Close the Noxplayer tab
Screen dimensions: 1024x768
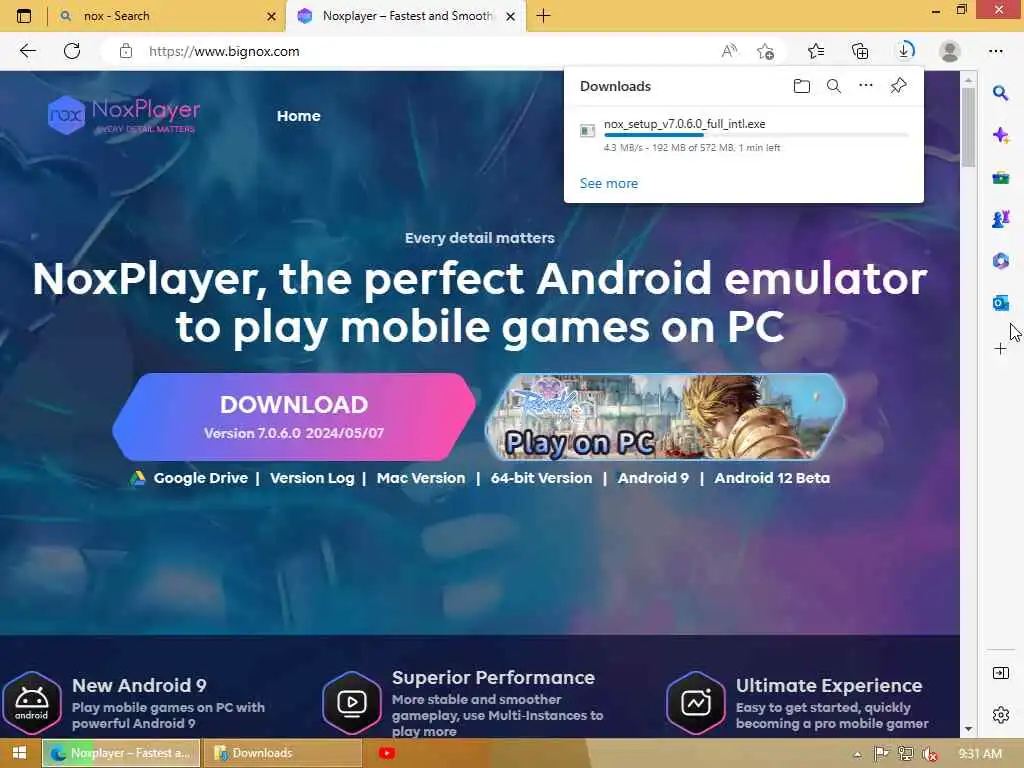[x=511, y=16]
